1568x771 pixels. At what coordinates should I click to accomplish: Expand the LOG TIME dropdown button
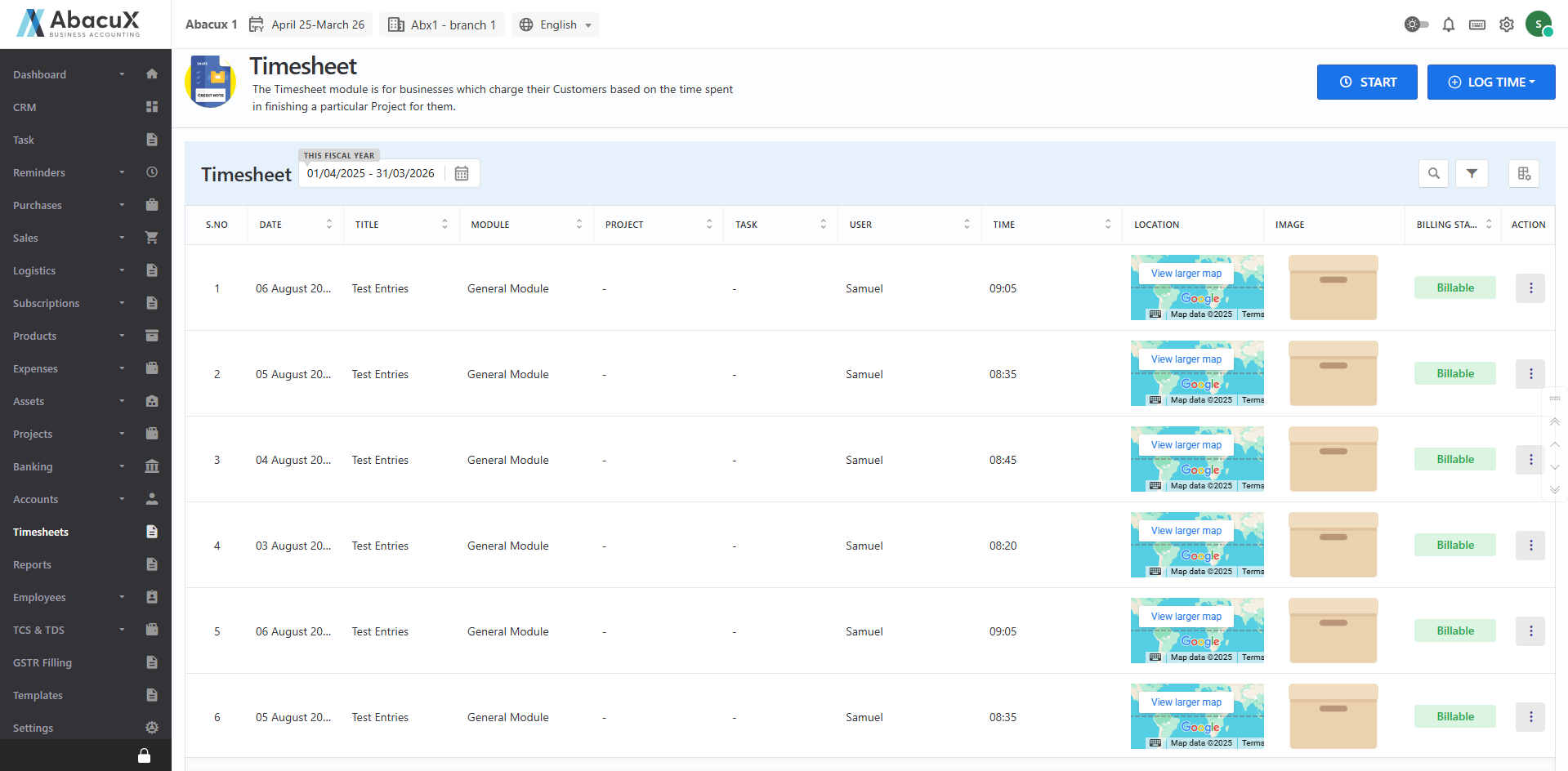pyautogui.click(x=1491, y=82)
